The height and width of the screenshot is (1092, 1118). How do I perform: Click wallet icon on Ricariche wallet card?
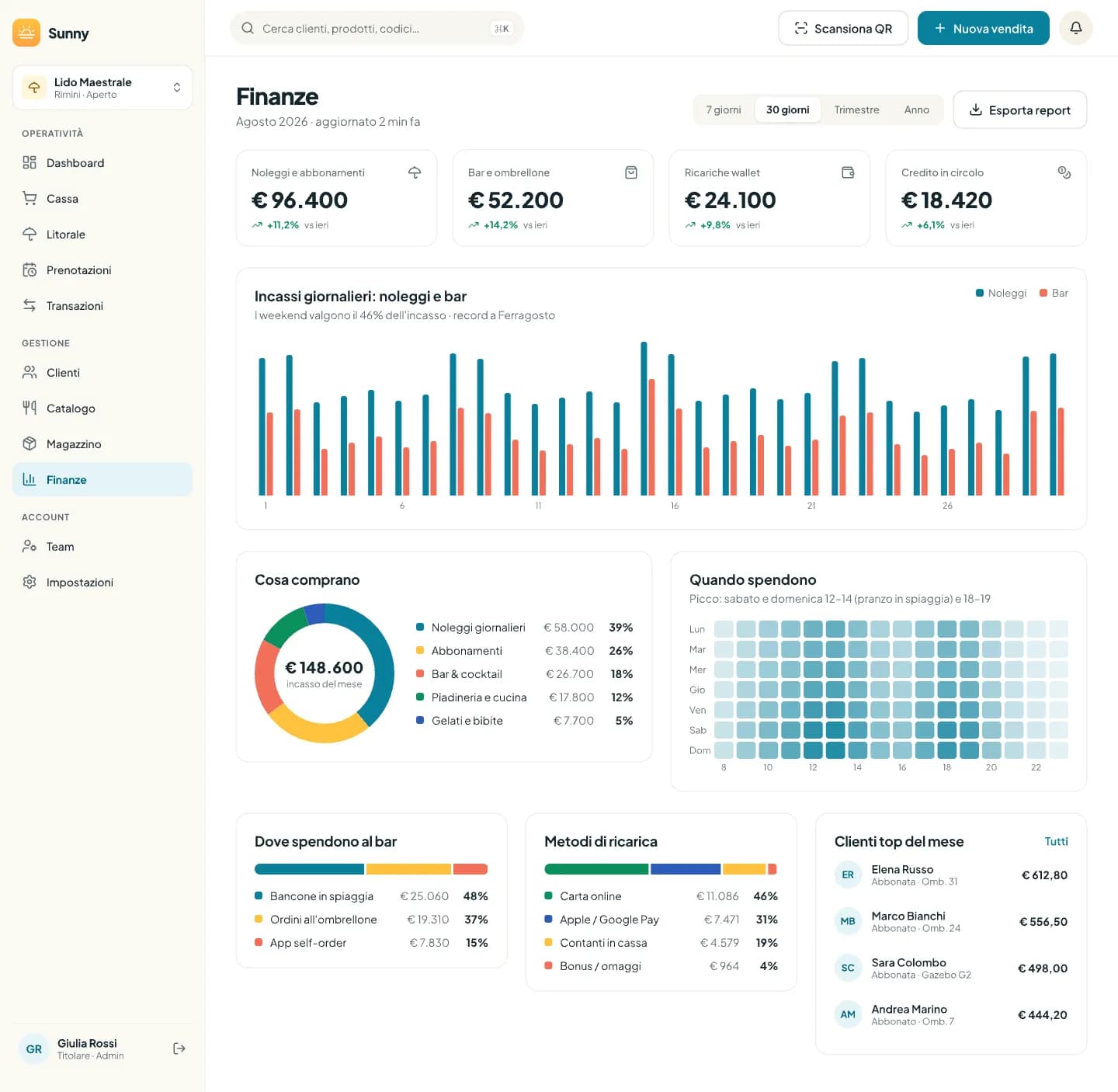click(848, 172)
